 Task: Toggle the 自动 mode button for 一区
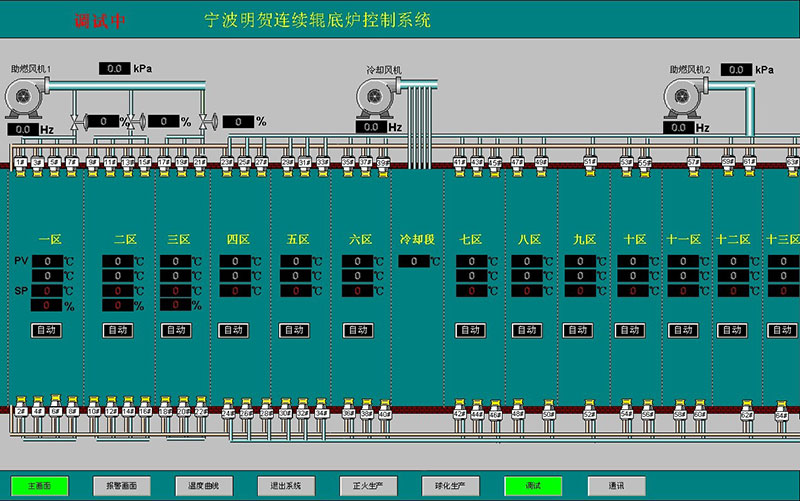(x=46, y=330)
